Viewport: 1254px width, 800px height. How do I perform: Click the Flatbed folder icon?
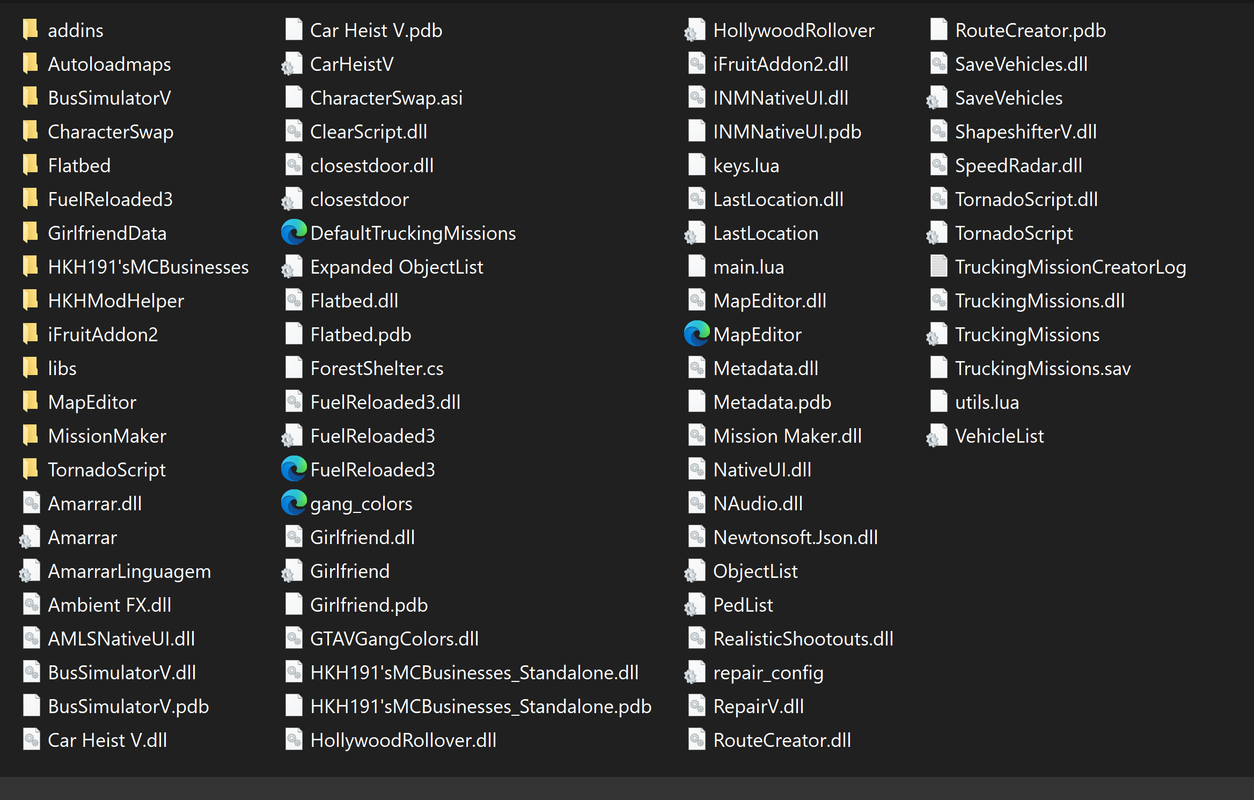(30, 165)
